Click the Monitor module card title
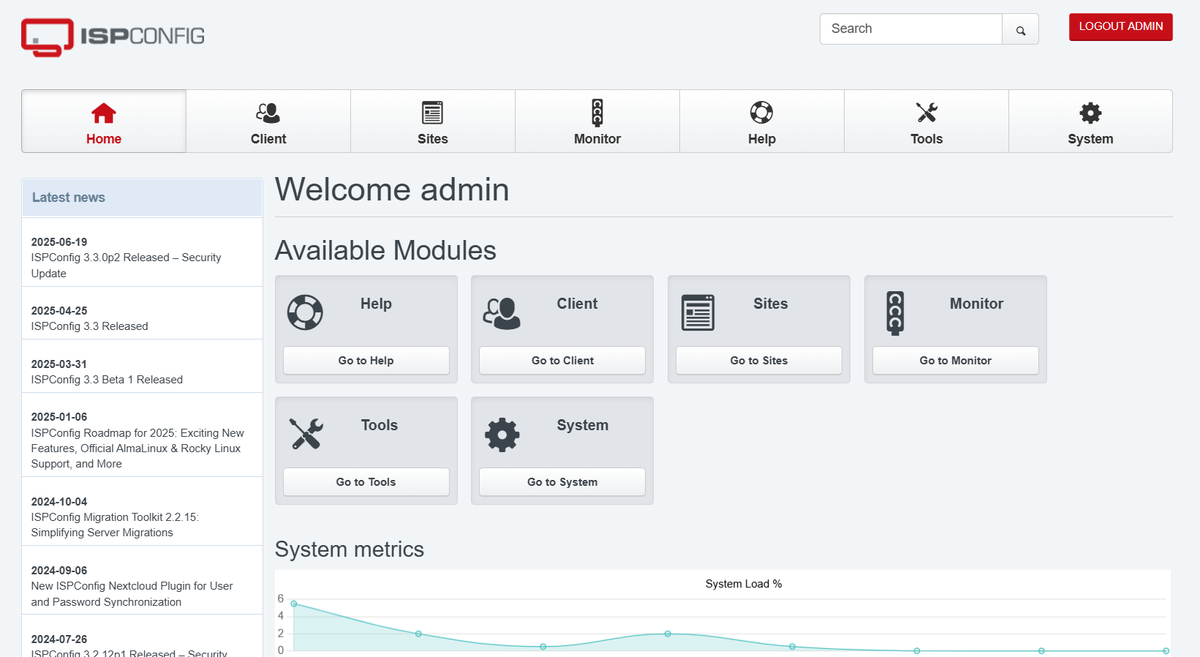The height and width of the screenshot is (657, 1200). pos(977,304)
